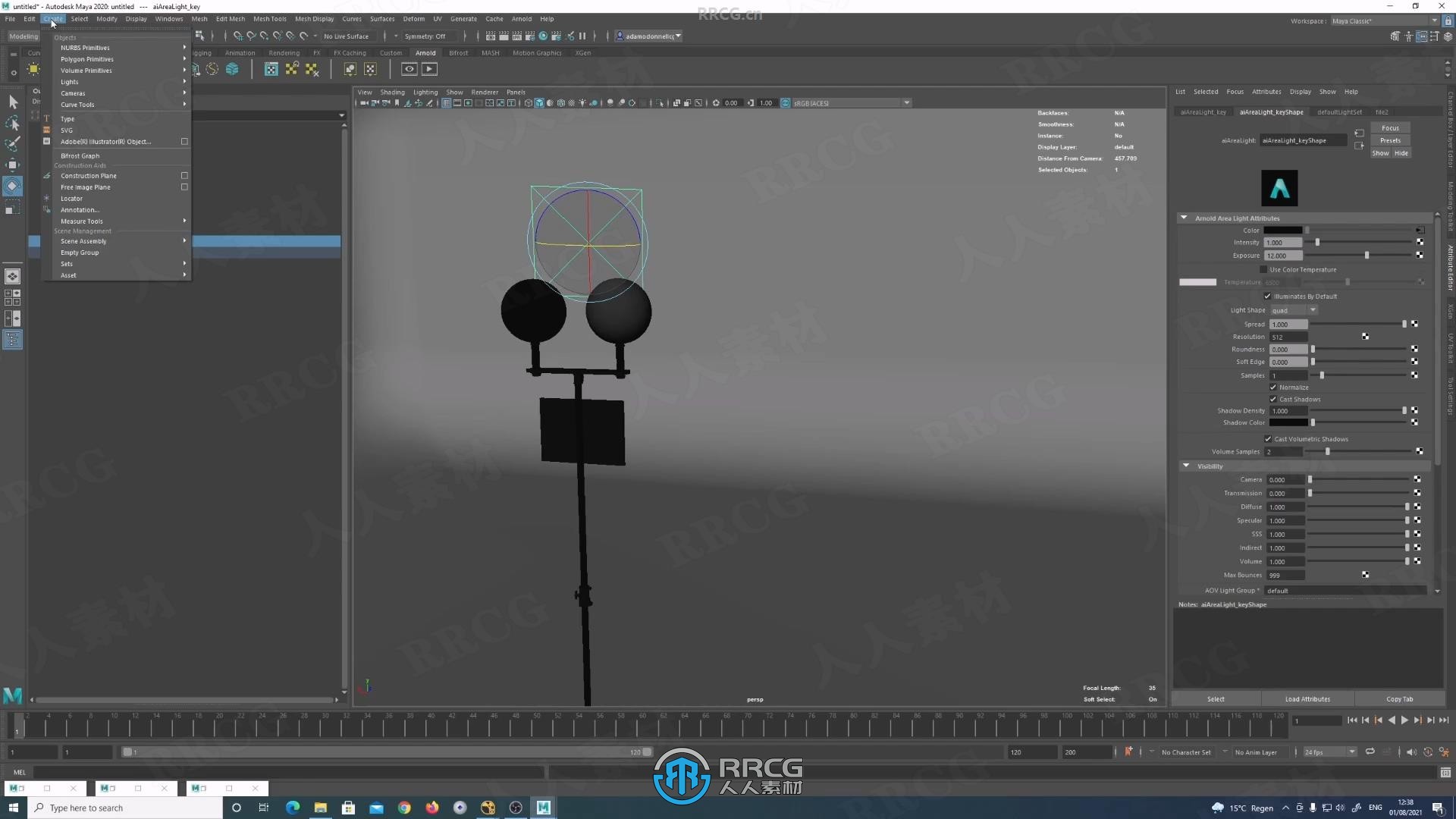
Task: Open the Light Shape dropdown
Action: tap(1294, 309)
